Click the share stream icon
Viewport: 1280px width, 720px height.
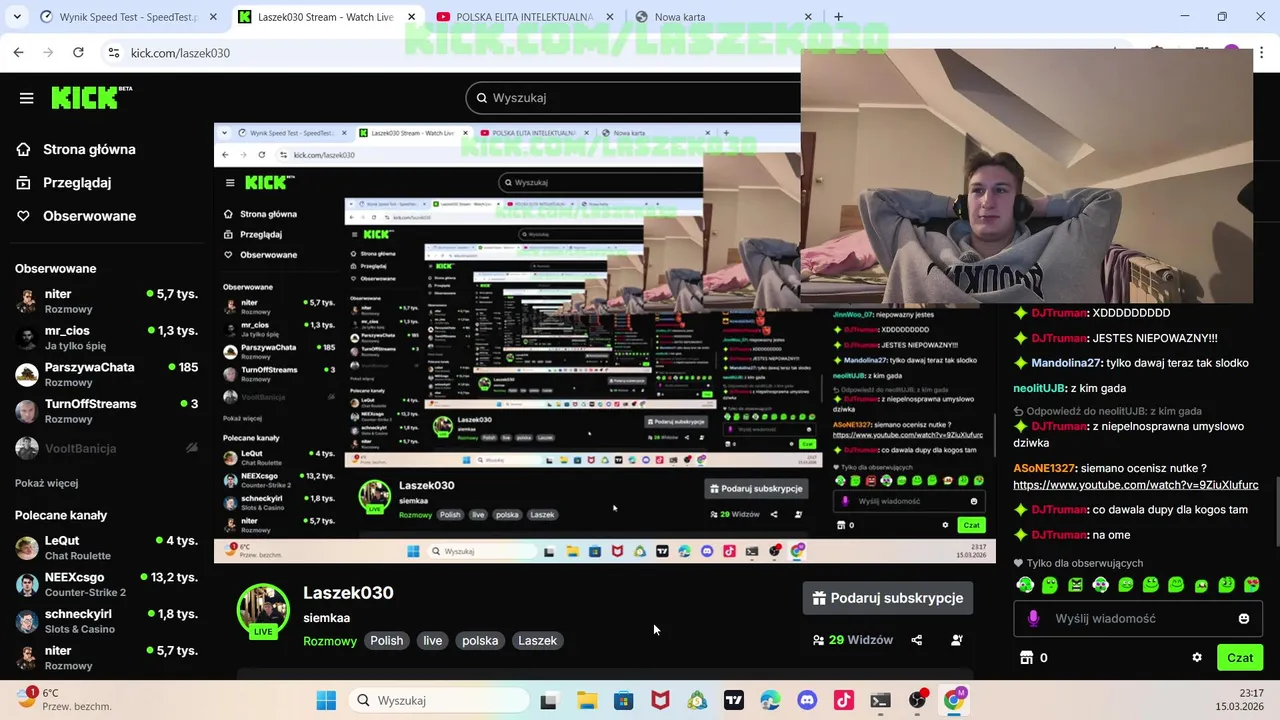pos(917,640)
